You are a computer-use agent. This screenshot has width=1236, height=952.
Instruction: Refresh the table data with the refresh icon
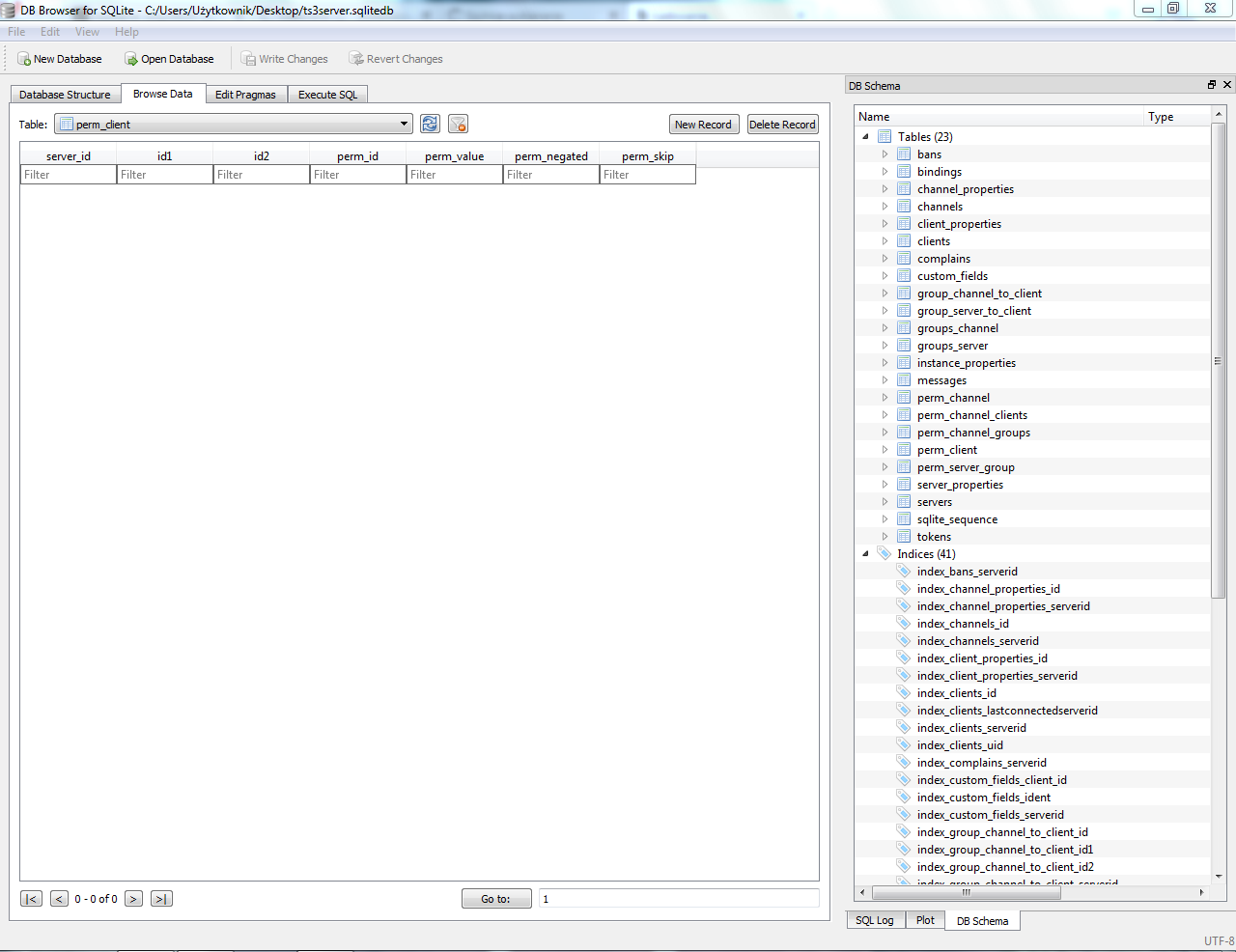point(430,124)
